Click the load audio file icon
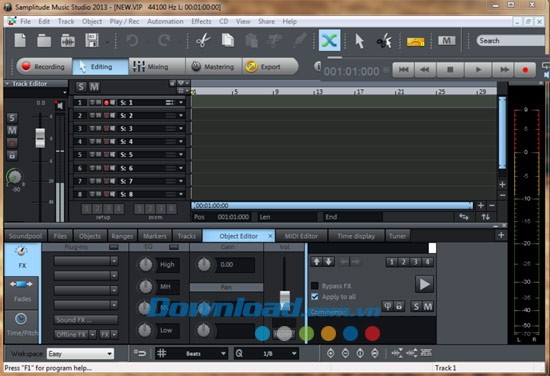Image resolution: width=550 pixels, height=376 pixels. [68, 41]
